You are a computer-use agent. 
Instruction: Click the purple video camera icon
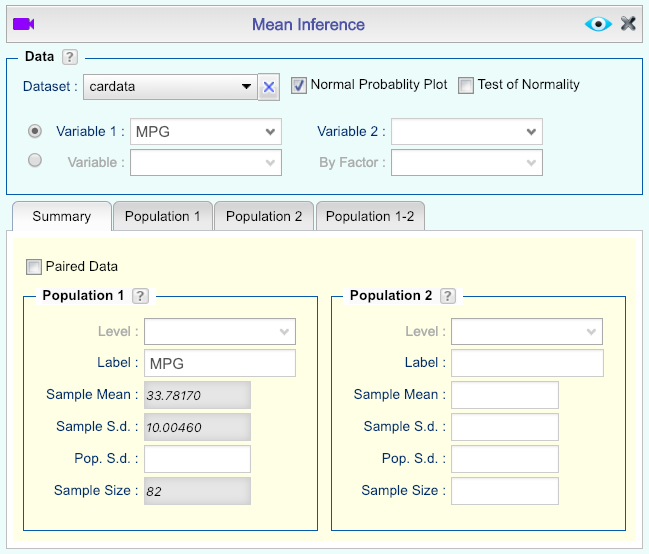tap(24, 24)
